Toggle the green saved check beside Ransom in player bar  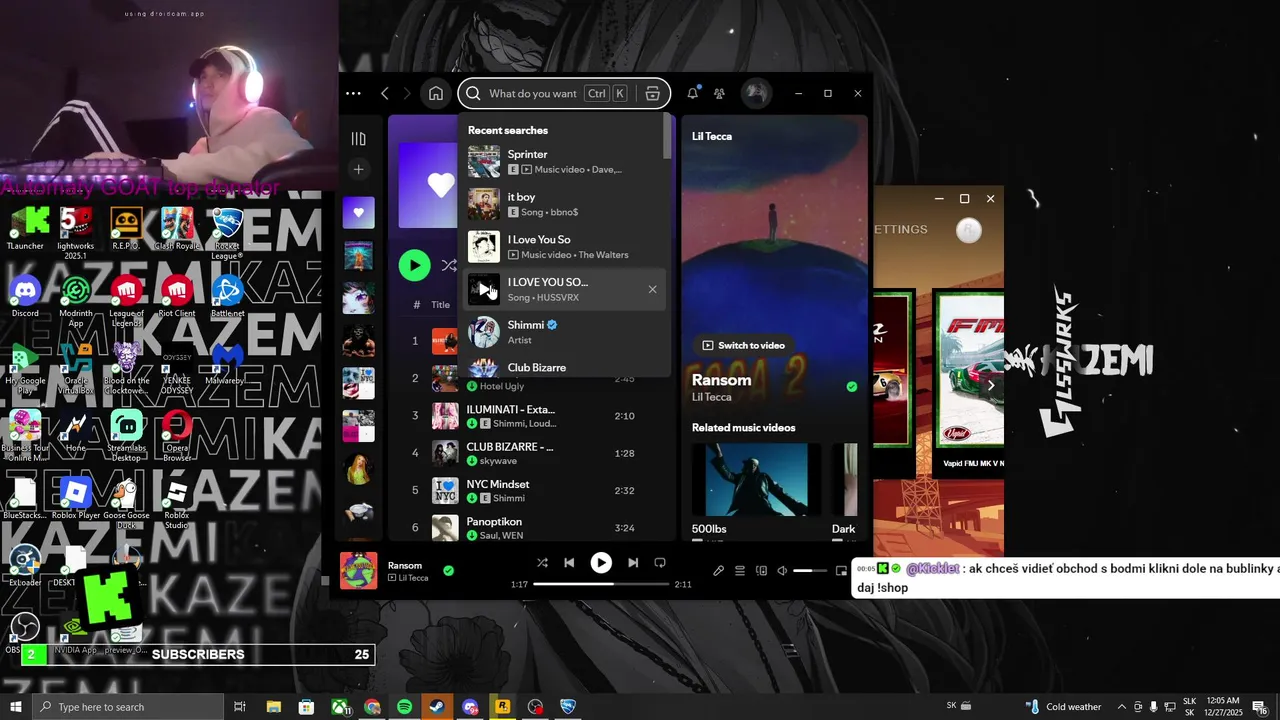pos(448,571)
